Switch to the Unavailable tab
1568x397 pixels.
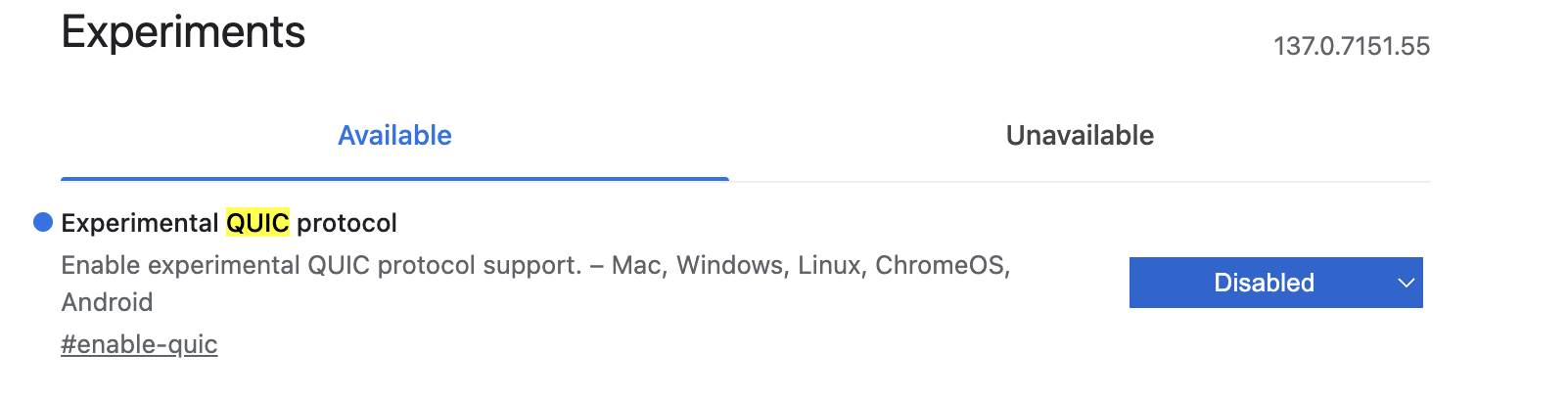[x=1080, y=136]
